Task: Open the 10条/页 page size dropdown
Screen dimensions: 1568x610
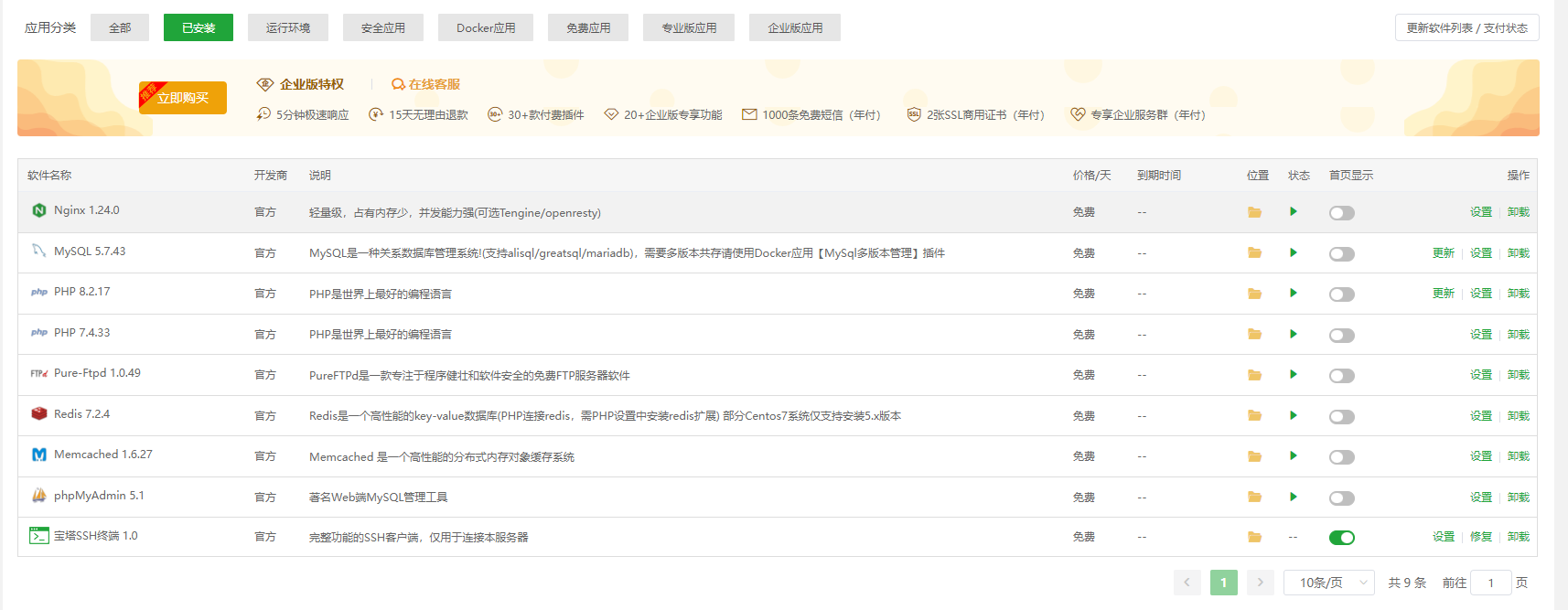Action: coord(1329,583)
